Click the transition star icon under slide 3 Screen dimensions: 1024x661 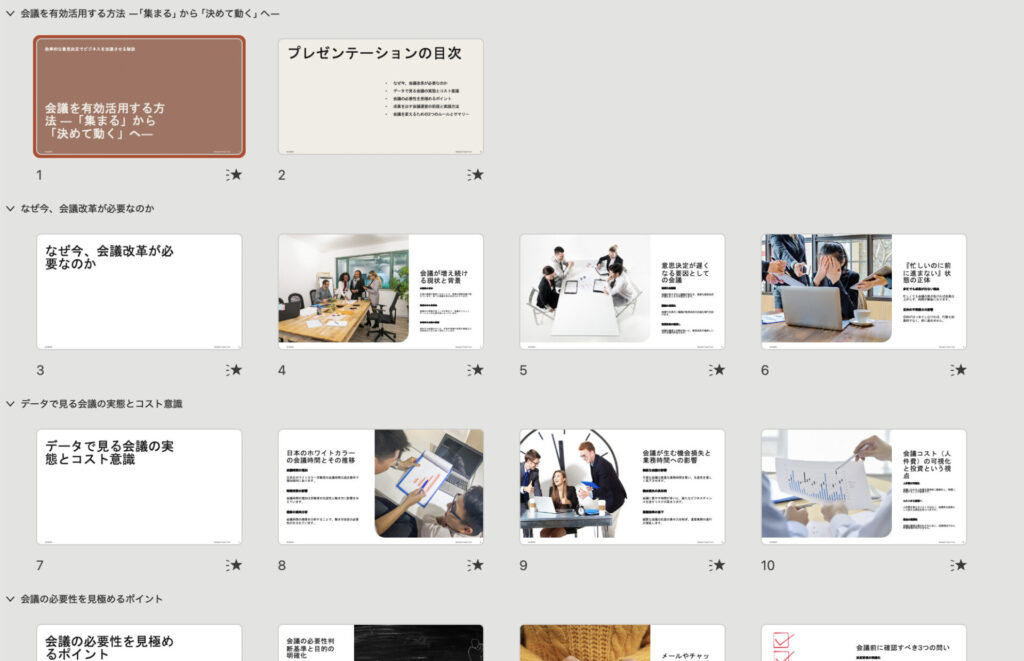(234, 370)
